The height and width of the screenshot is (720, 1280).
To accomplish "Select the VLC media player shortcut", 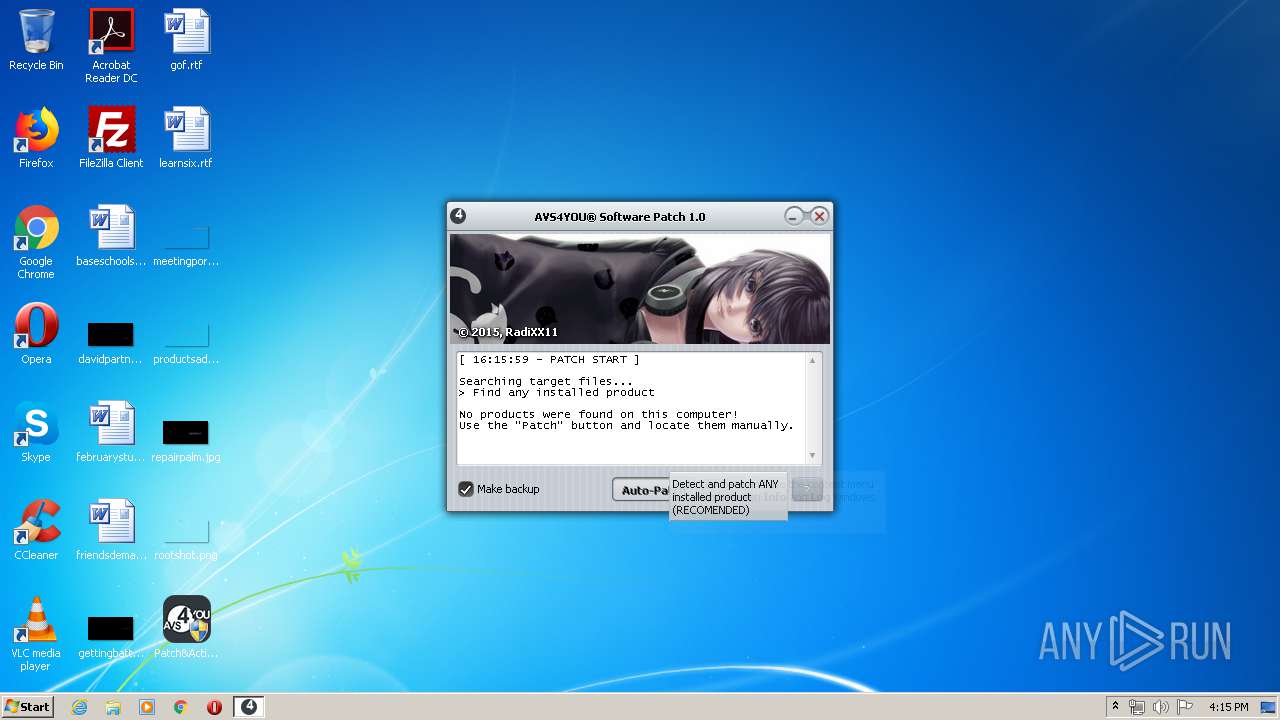I will click(x=36, y=634).
